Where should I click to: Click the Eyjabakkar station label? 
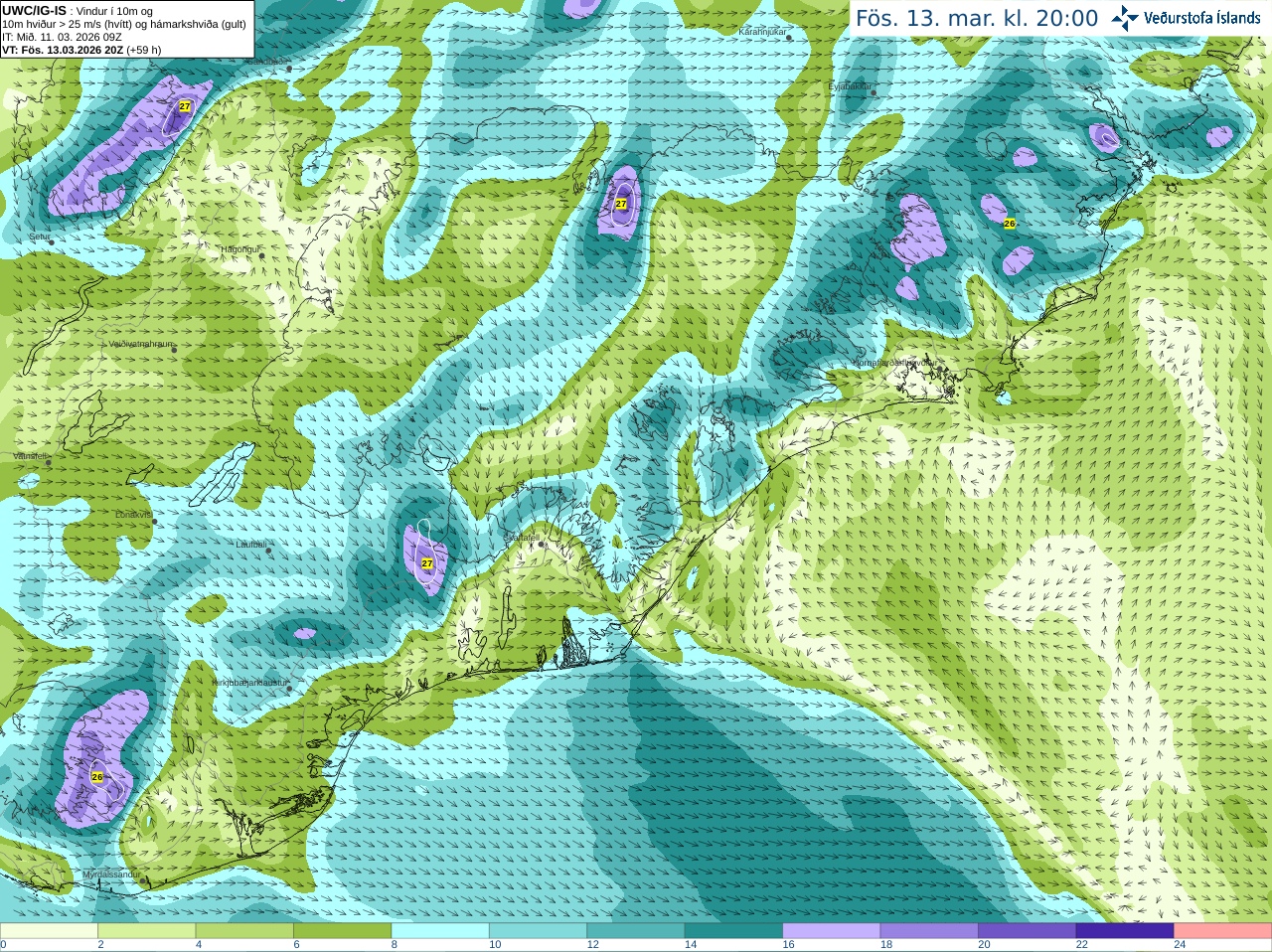click(850, 86)
